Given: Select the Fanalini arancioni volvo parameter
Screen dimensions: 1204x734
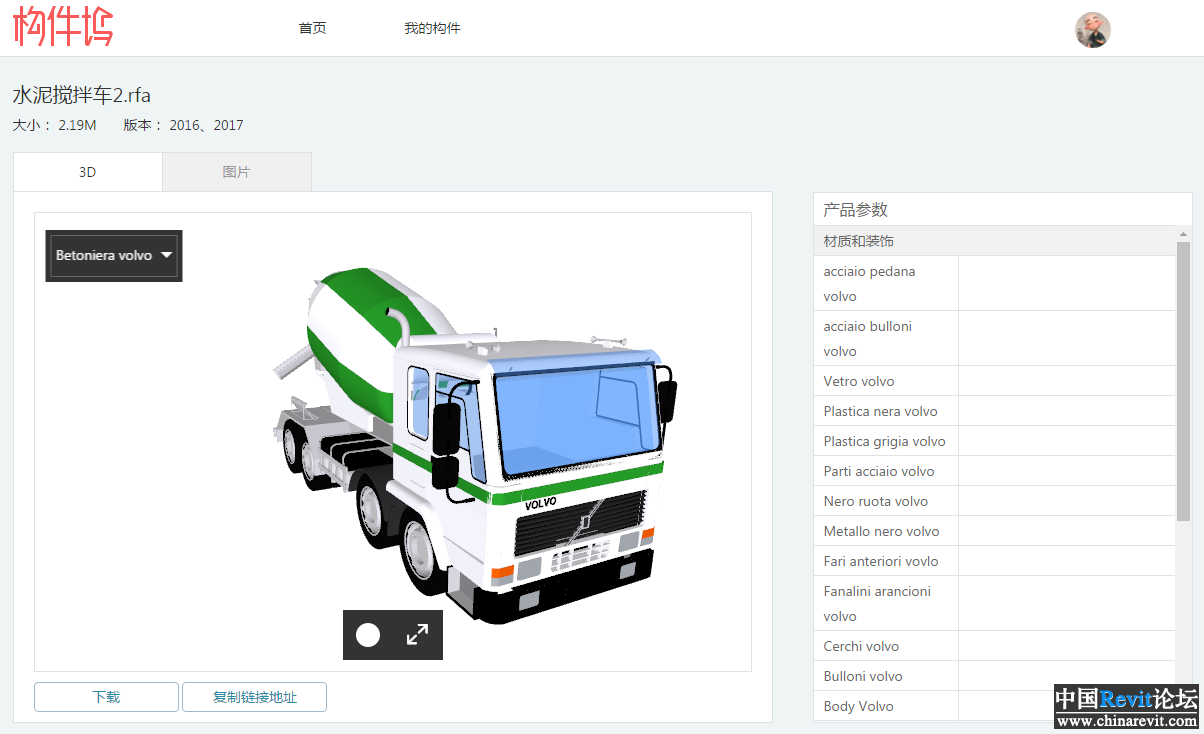Looking at the screenshot, I should (x=994, y=603).
